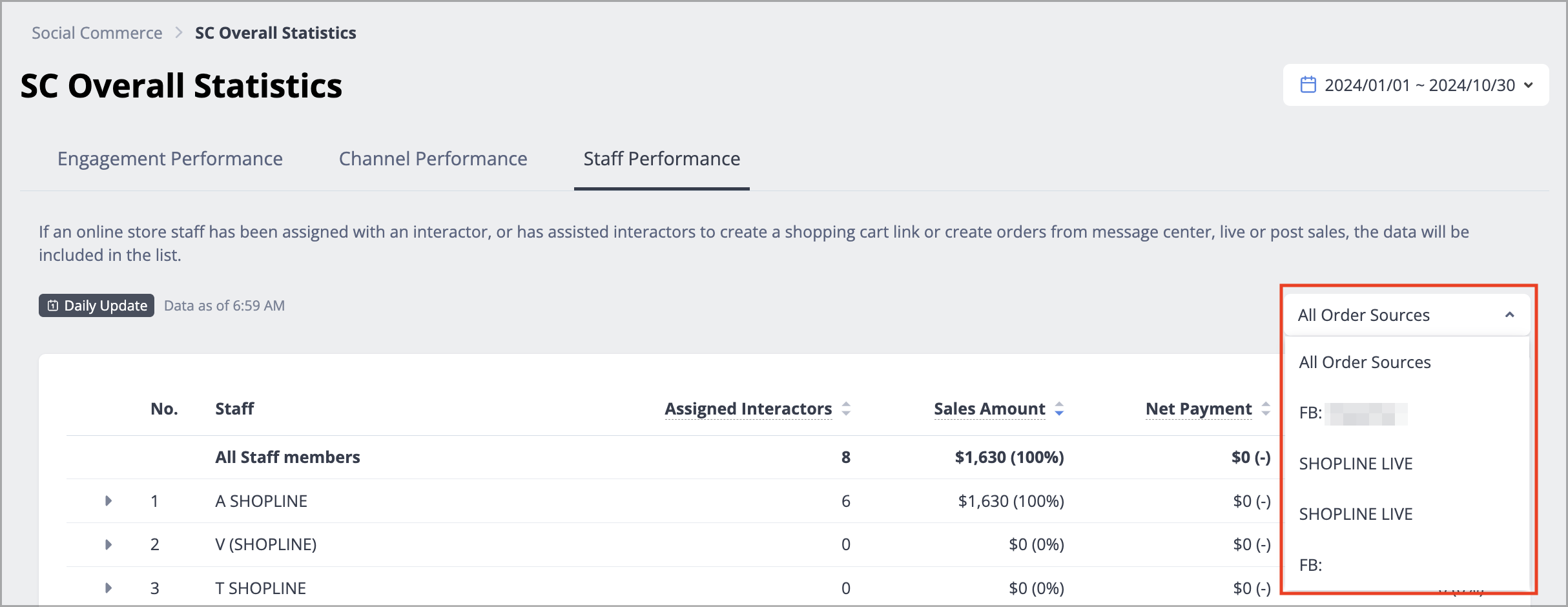This screenshot has width=1568, height=607.
Task: Click the Assigned Interactors column header
Action: coord(748,409)
